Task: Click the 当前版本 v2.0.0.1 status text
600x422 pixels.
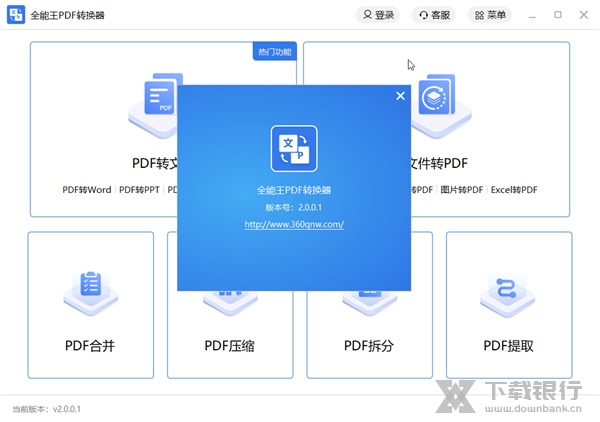Action: coord(47,409)
